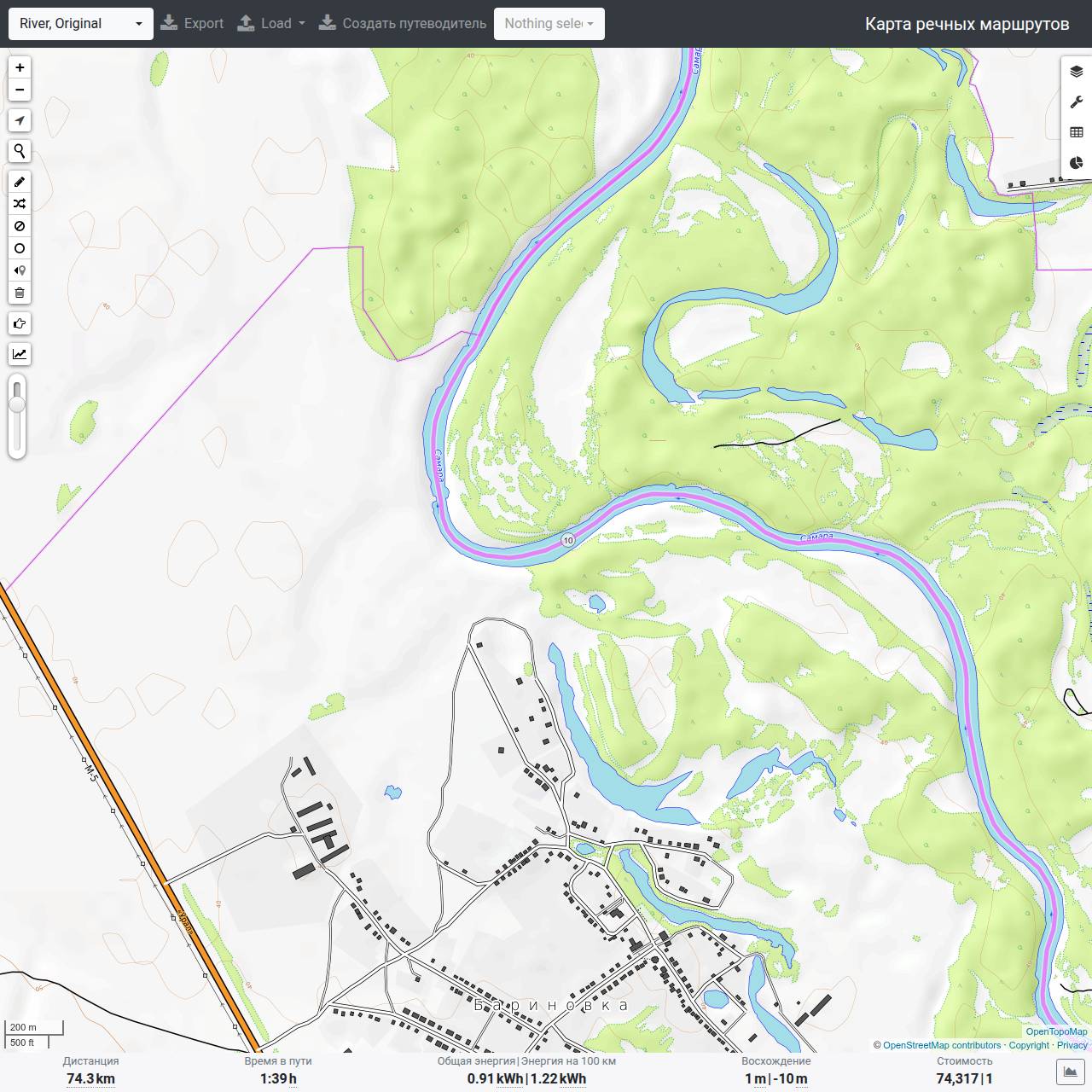Screen dimensions: 1092x1092
Task: Expand the Nothing selected dropdown
Action: (549, 24)
